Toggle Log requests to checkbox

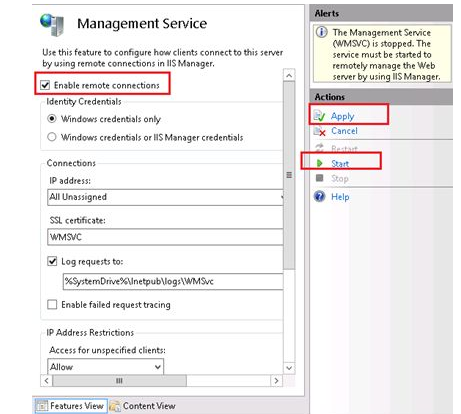[x=52, y=261]
